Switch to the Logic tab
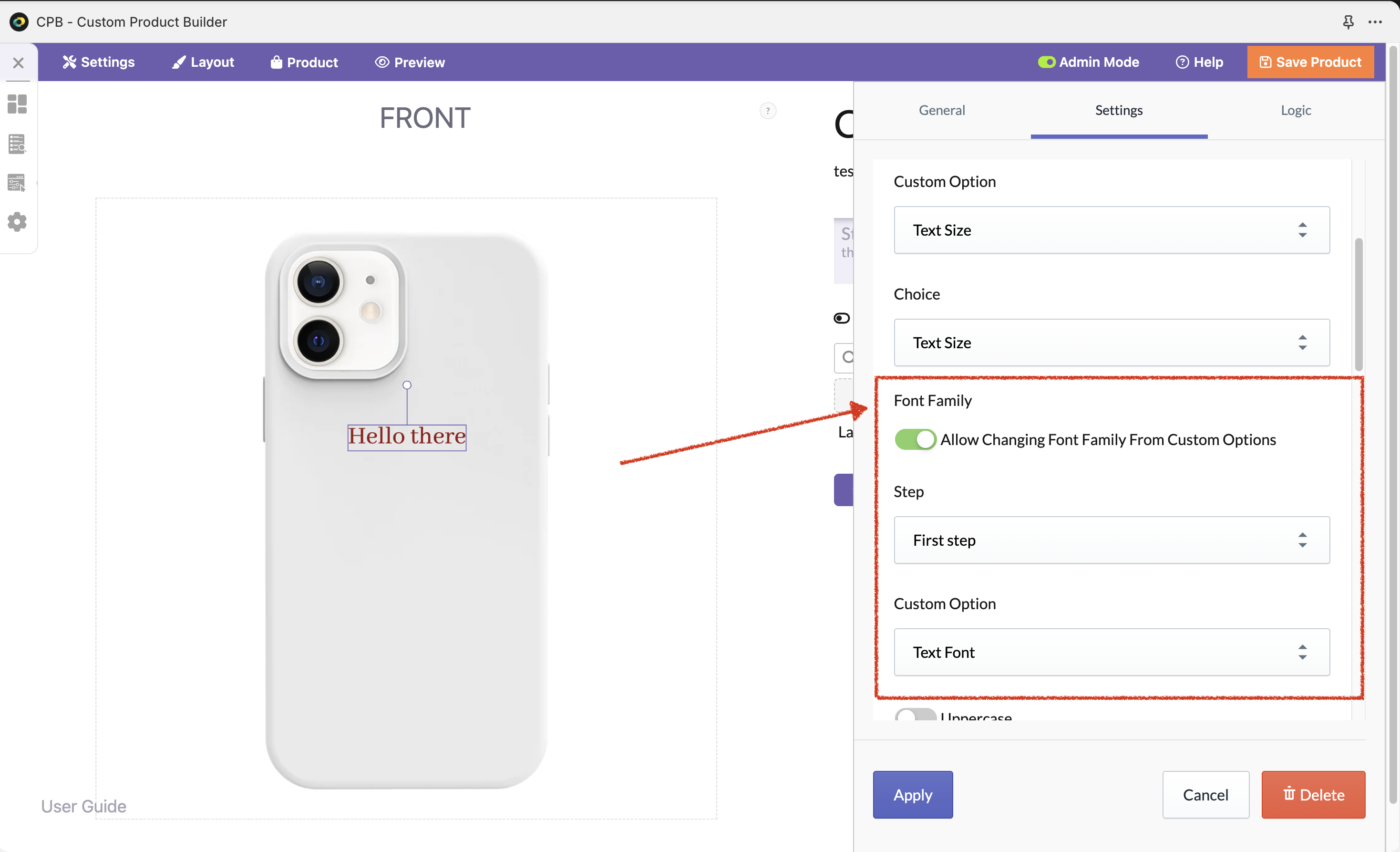This screenshot has height=852, width=1400. tap(1296, 110)
